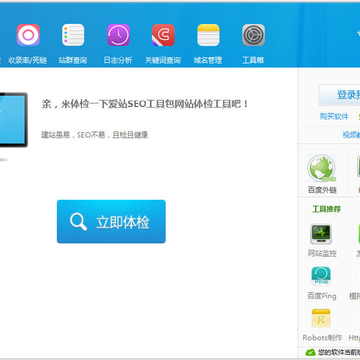This screenshot has height=360, width=360.
Task: Open the 百度Ping icon
Action: (x=321, y=276)
